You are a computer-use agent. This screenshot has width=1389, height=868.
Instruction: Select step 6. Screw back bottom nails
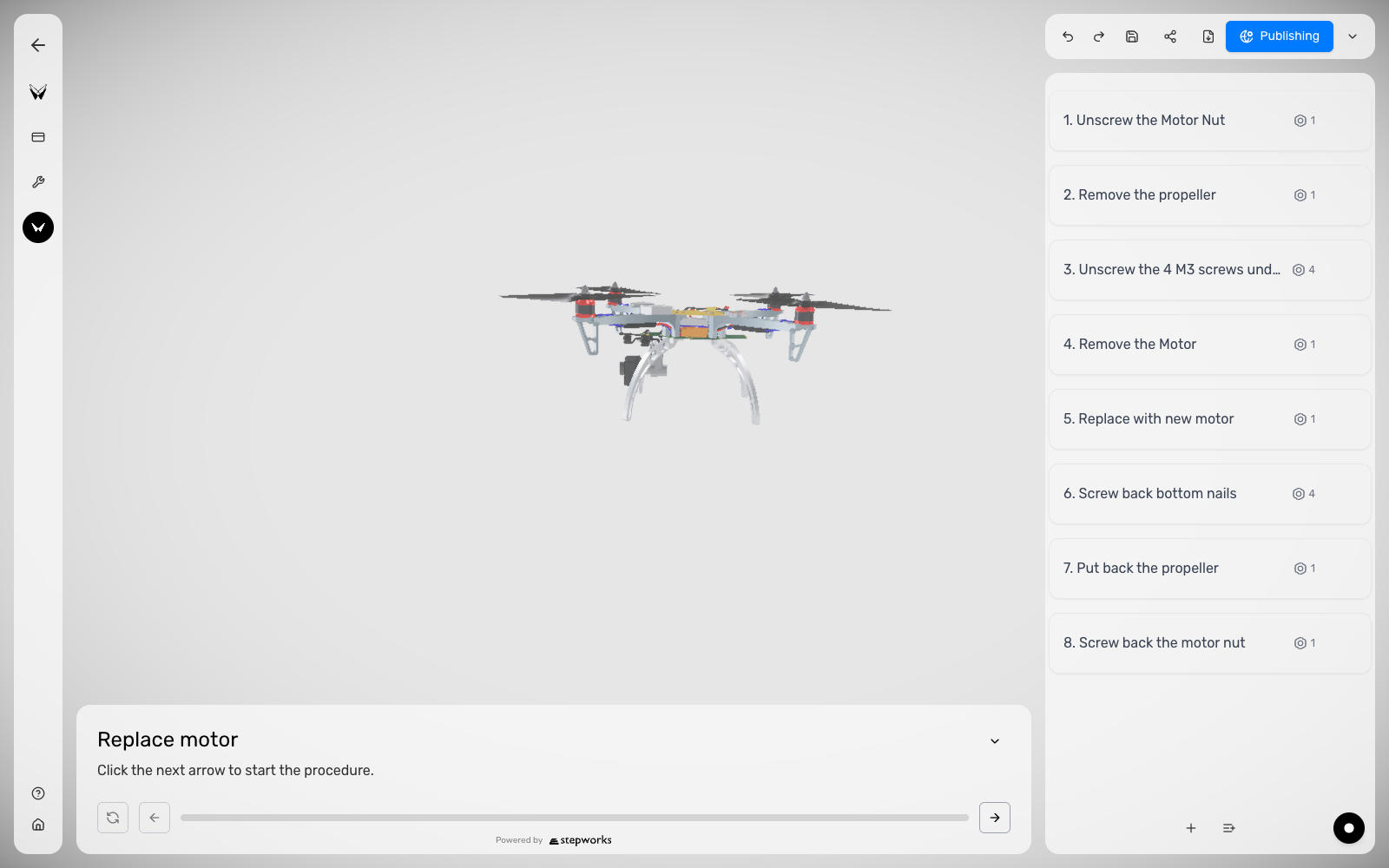(x=1210, y=494)
